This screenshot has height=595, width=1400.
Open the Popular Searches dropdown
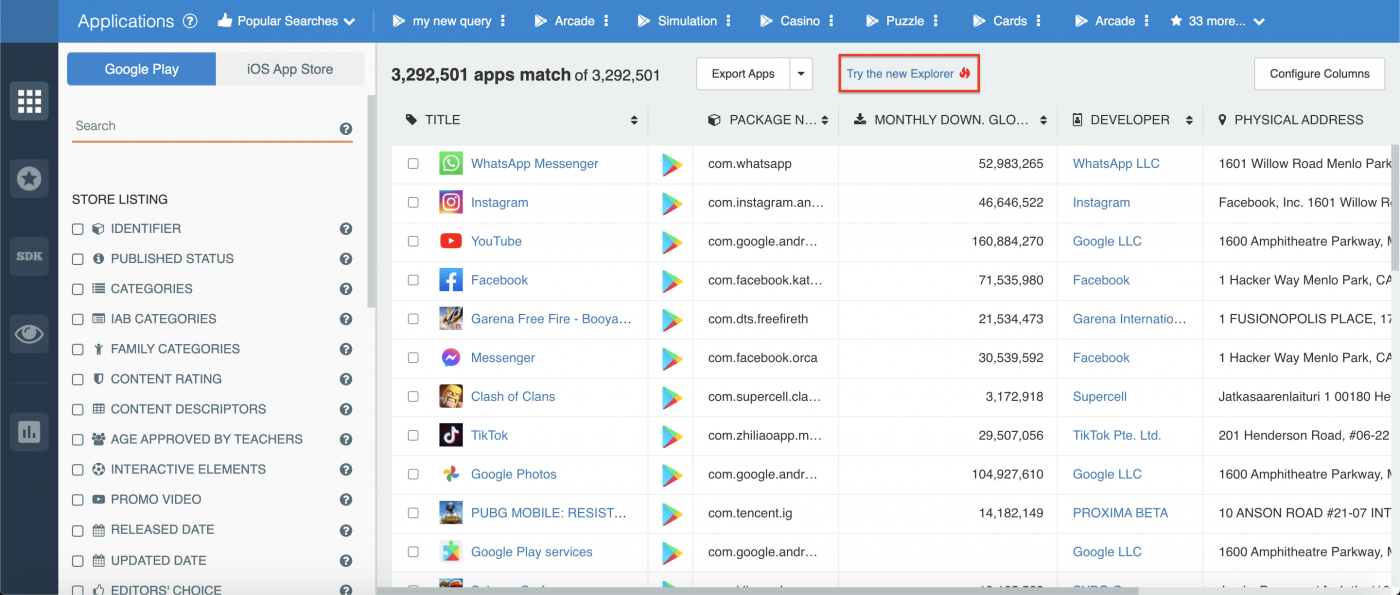(x=286, y=21)
